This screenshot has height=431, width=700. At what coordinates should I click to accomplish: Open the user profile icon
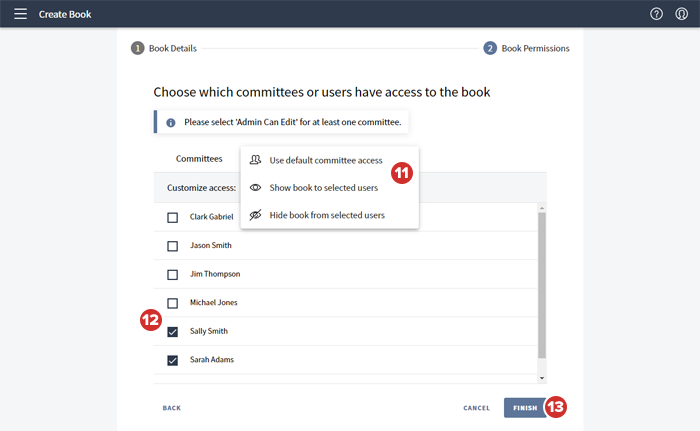[x=681, y=14]
